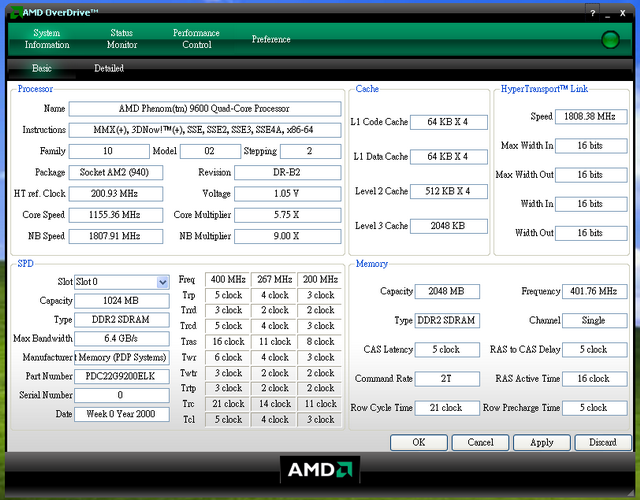The image size is (640, 500).
Task: Click the Level 2 Cache value 512 KB X 4
Action: [449, 191]
